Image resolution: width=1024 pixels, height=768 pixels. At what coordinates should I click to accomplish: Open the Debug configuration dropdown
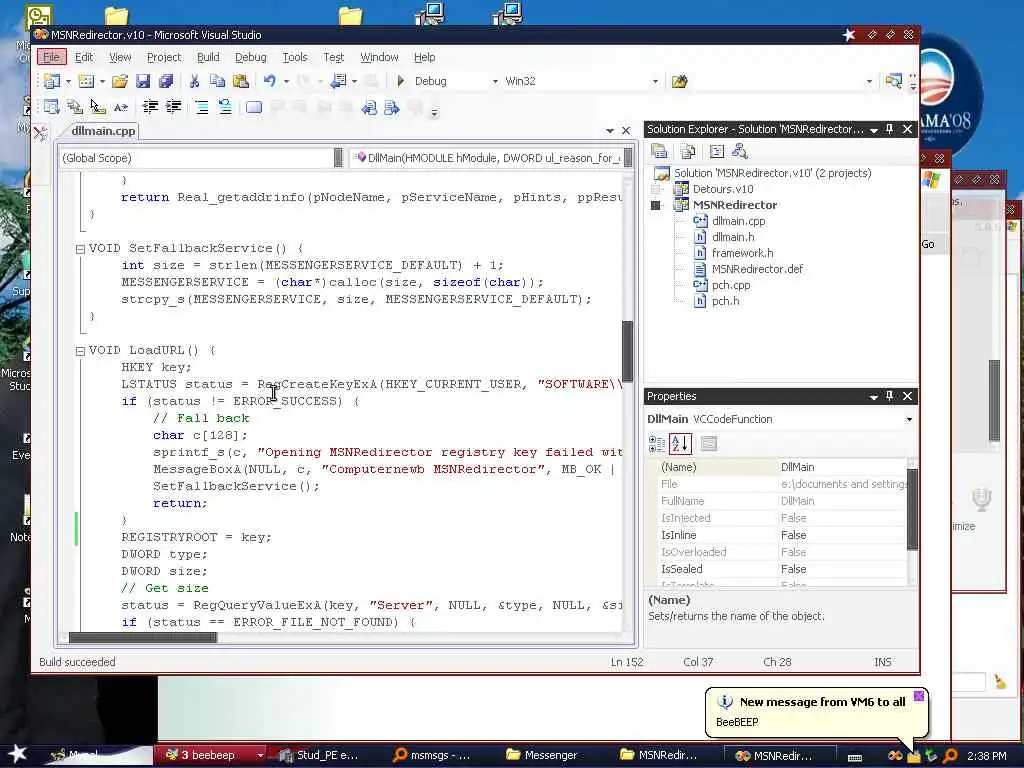point(495,82)
